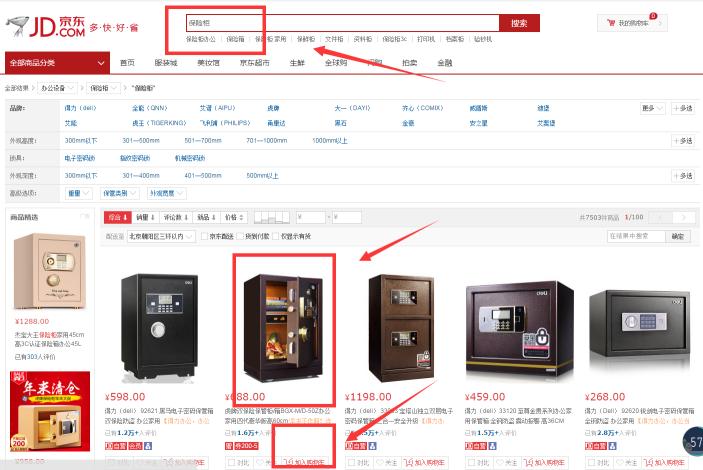This screenshot has width=703, height=470.
Task: Expand the 全部商品分类 category dropdown
Action: pos(57,63)
